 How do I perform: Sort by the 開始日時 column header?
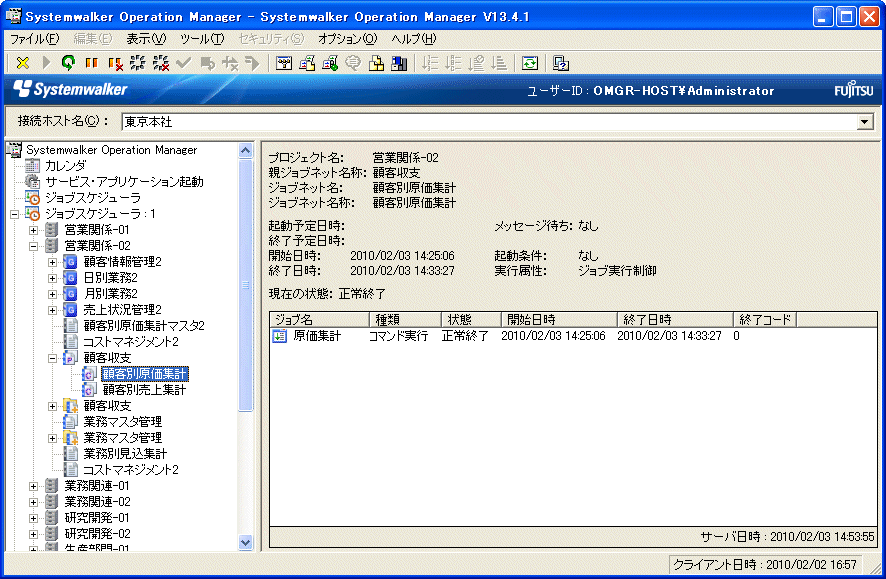[559, 320]
